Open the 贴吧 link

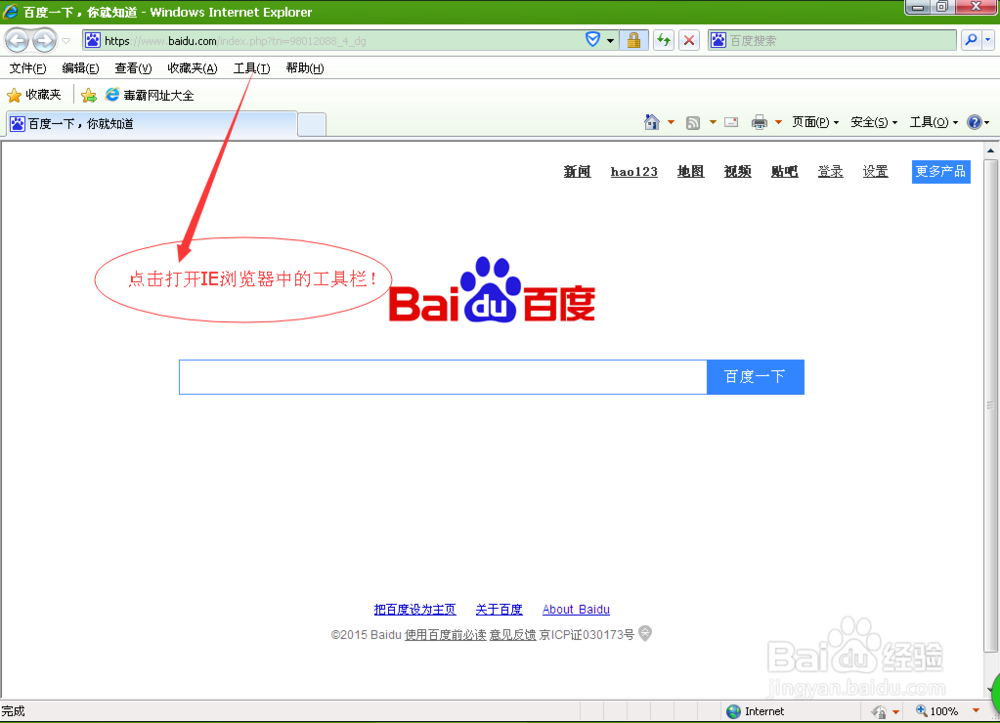784,172
